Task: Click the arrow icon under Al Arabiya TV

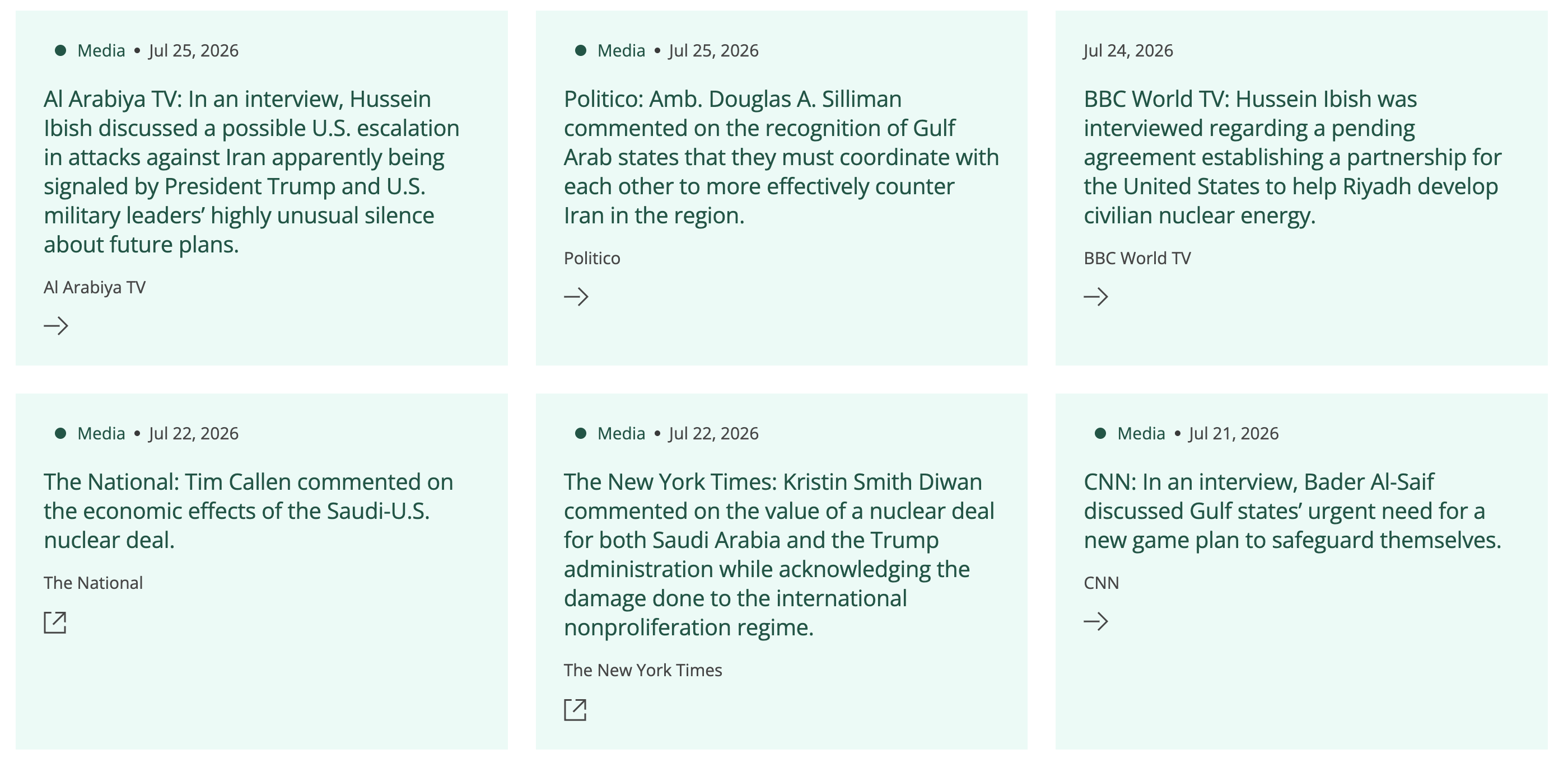Action: point(56,326)
